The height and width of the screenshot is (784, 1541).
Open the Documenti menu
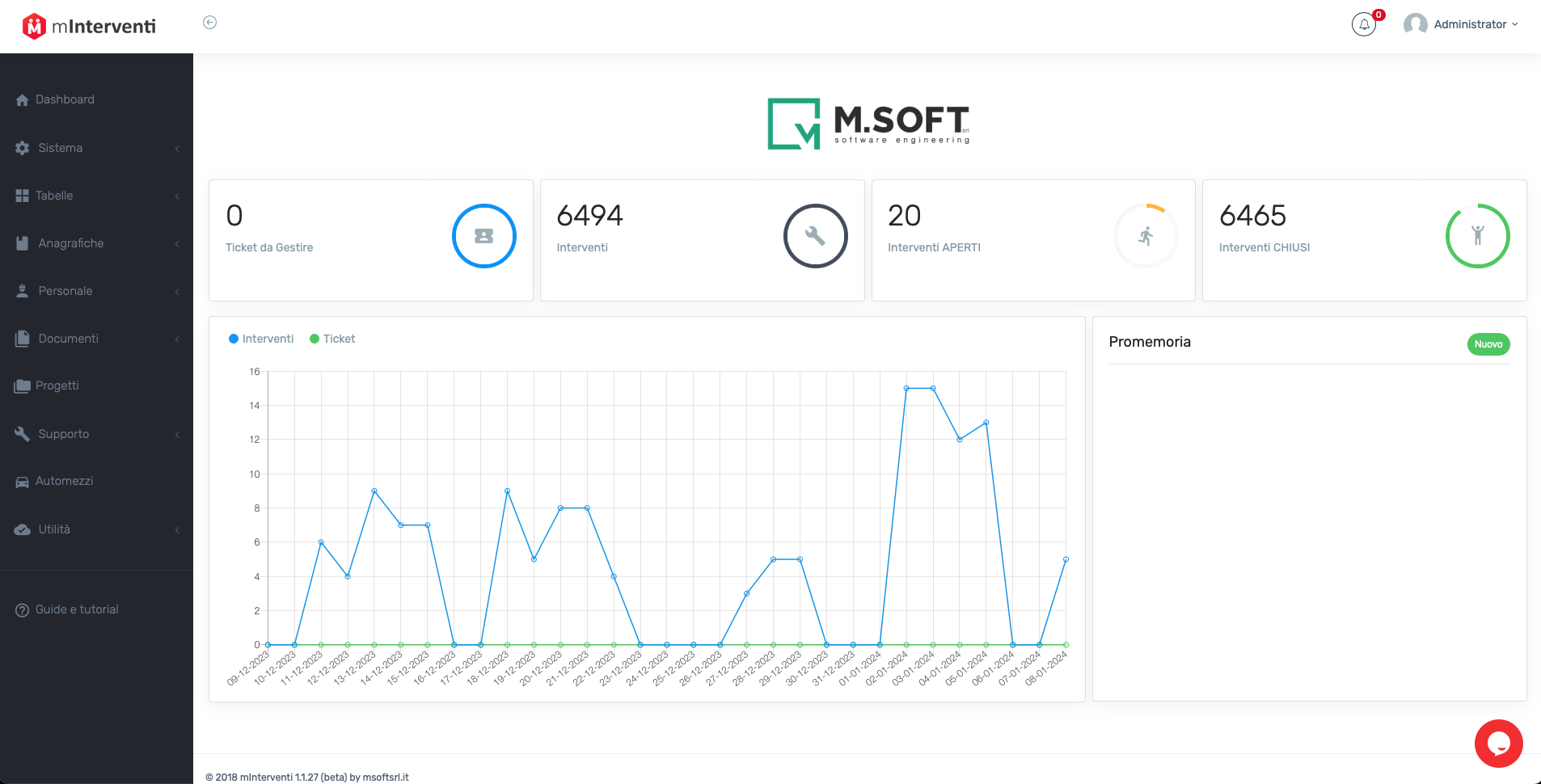(69, 339)
